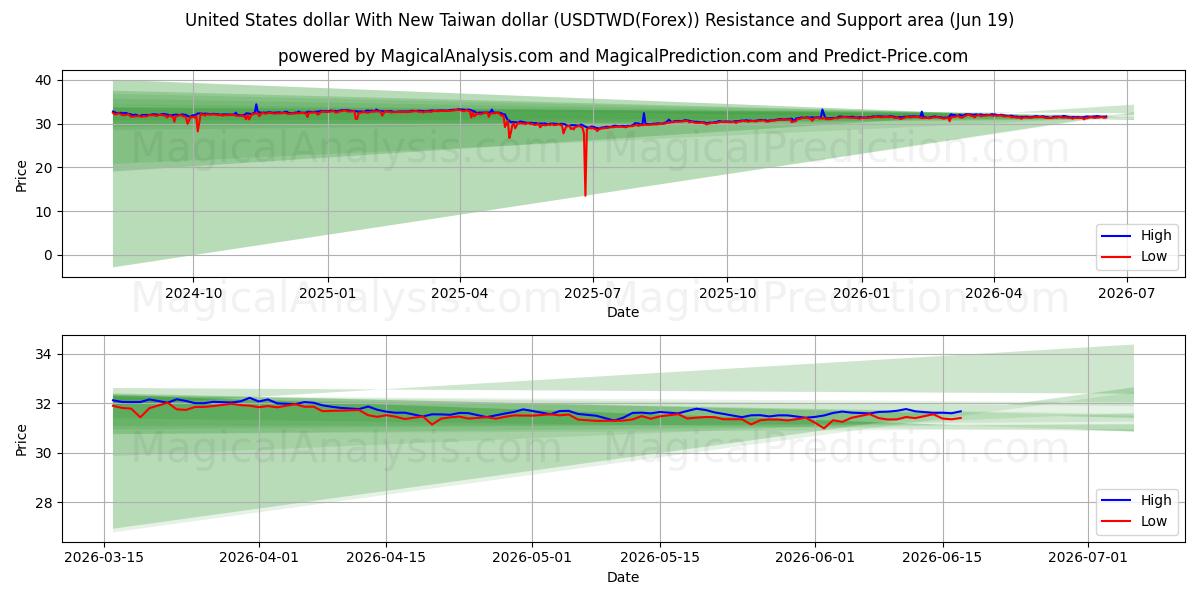
Task: Click the 2026-04-15 tick label
Action: pos(387,558)
